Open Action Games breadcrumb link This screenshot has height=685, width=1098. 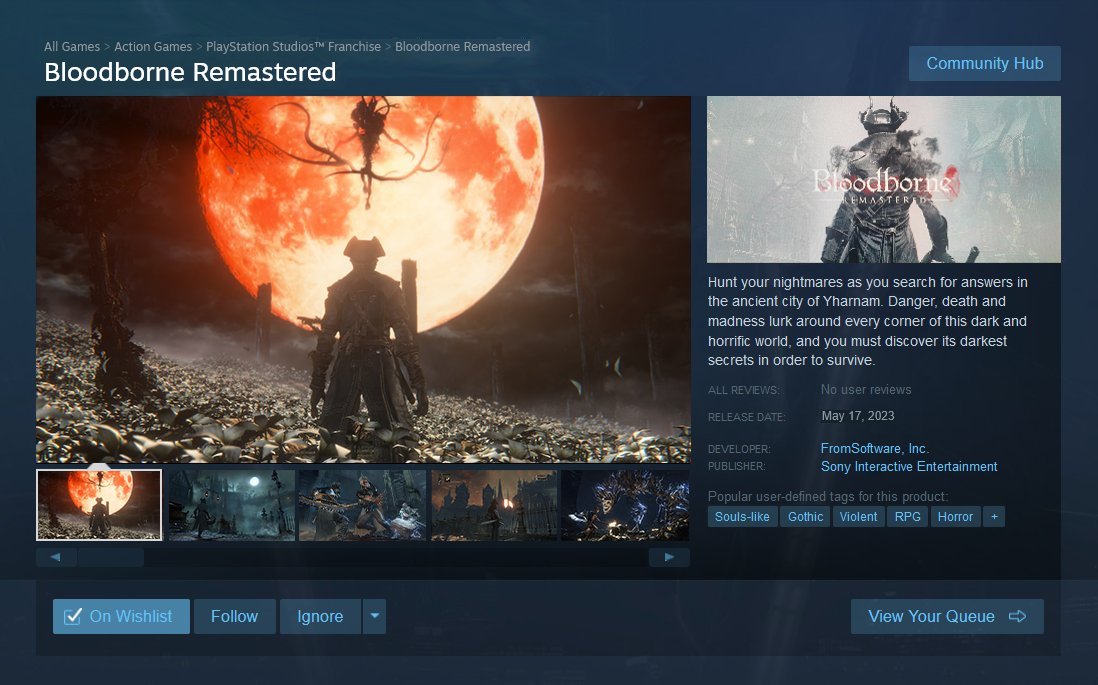pos(153,47)
